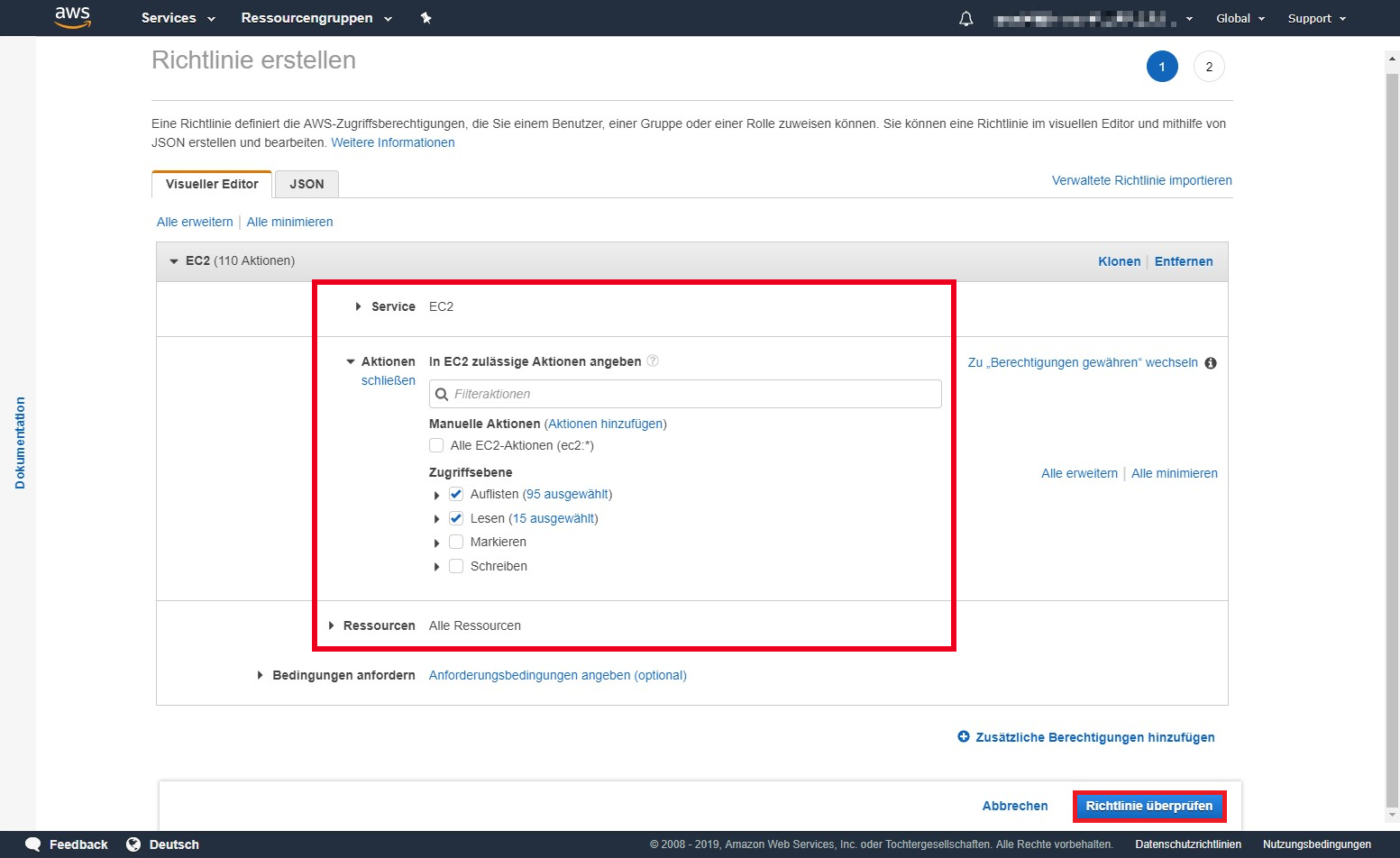Check the Schreiben access level
Viewport: 1400px width, 858px height.
[x=456, y=566]
